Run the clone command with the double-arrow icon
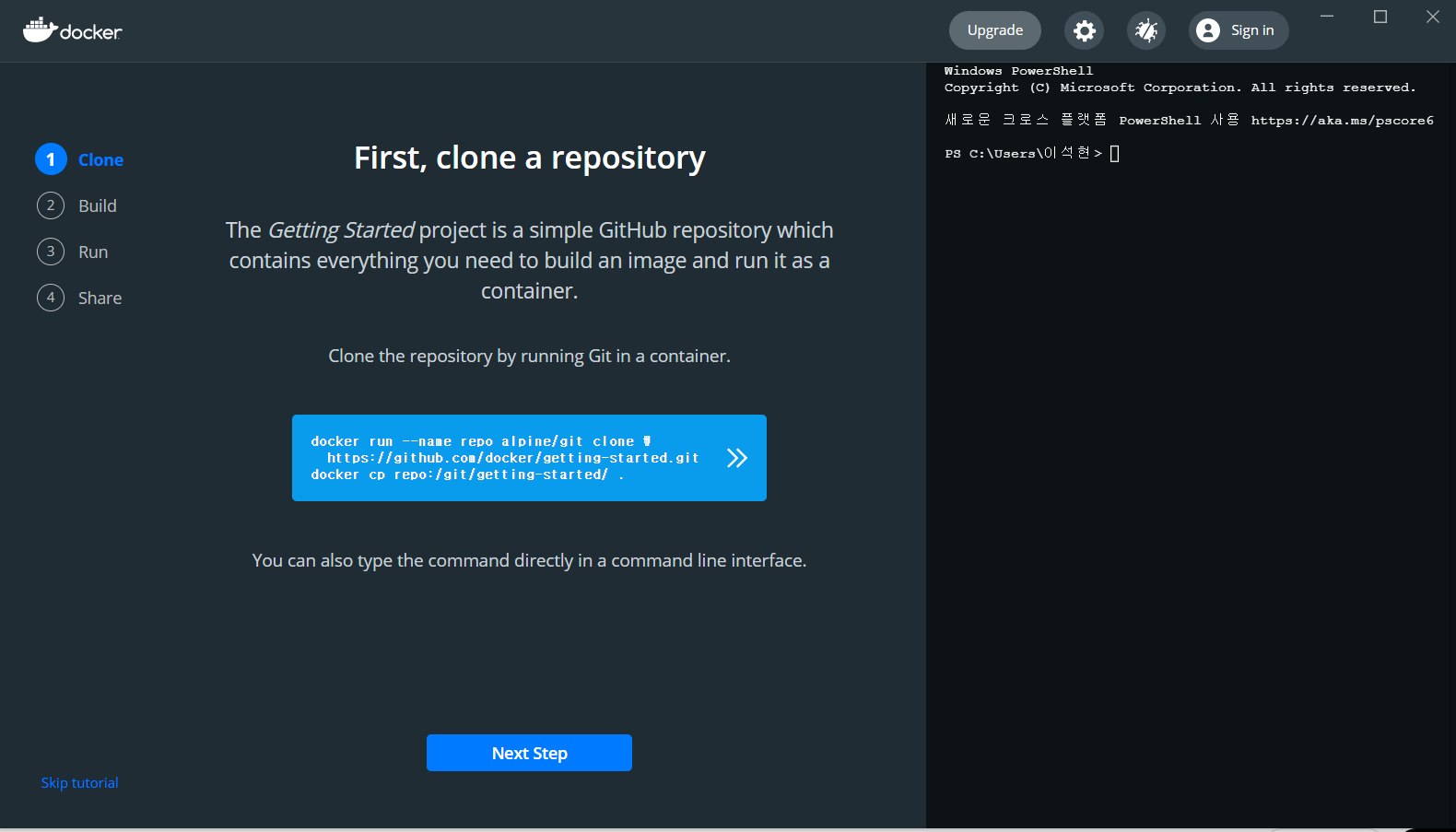Image resolution: width=1456 pixels, height=832 pixels. [x=736, y=458]
